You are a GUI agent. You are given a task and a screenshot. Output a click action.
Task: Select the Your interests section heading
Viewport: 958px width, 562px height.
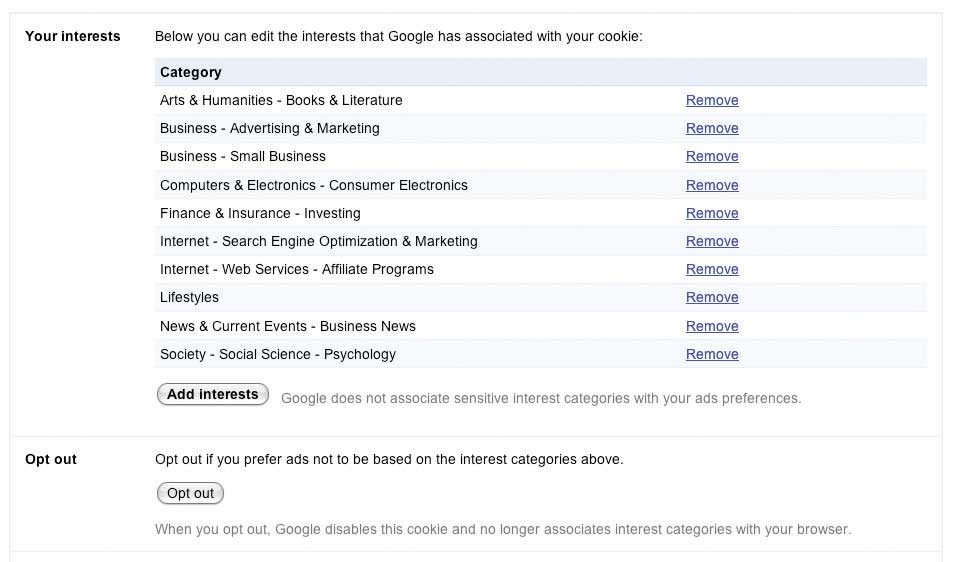[73, 36]
